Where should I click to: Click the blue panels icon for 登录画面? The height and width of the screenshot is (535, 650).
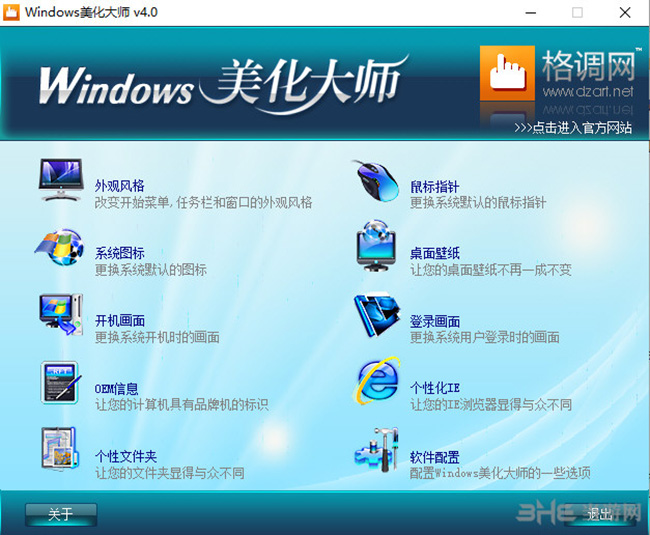376,315
